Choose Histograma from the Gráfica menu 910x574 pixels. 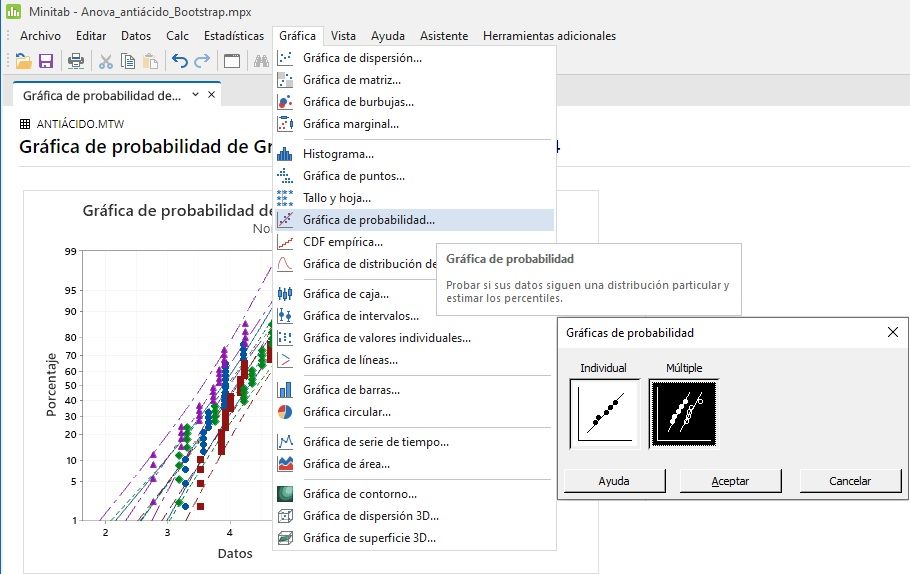coord(338,154)
